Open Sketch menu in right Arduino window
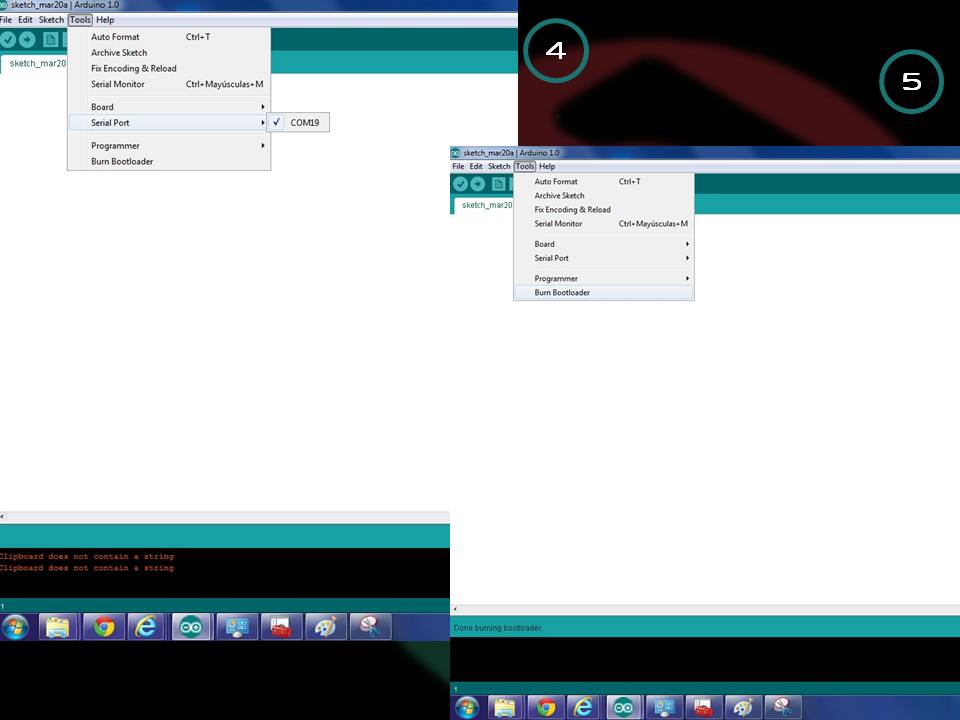Screen dimensions: 960x720 499,167
